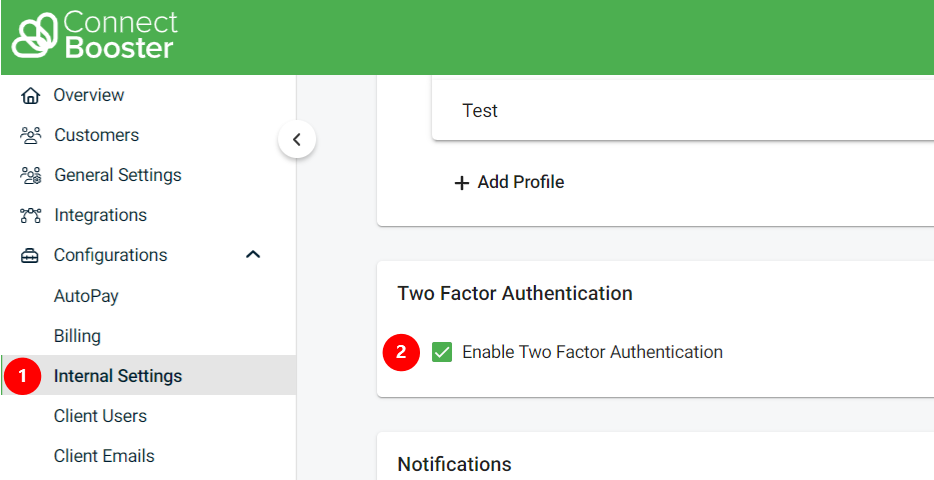This screenshot has width=934, height=480.
Task: Click the plus icon beside Add Profile
Action: [462, 183]
